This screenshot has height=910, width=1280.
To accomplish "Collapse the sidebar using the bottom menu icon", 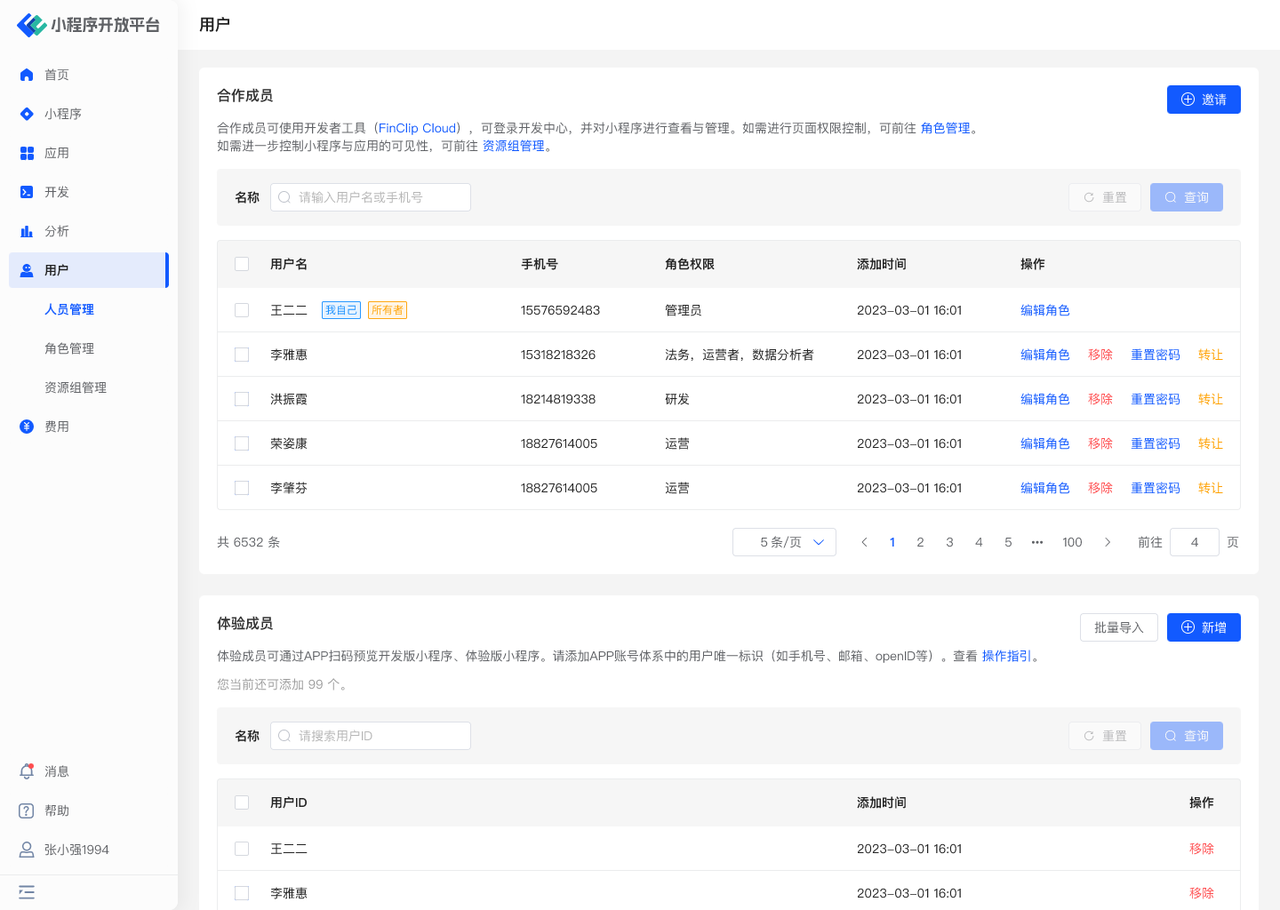I will point(27,892).
